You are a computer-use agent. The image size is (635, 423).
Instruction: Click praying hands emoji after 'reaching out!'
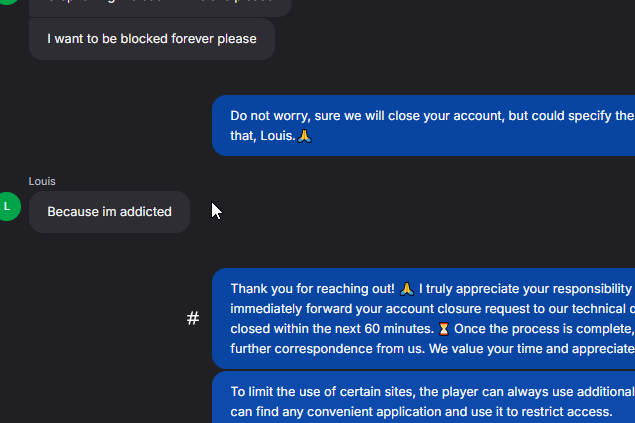(x=407, y=289)
